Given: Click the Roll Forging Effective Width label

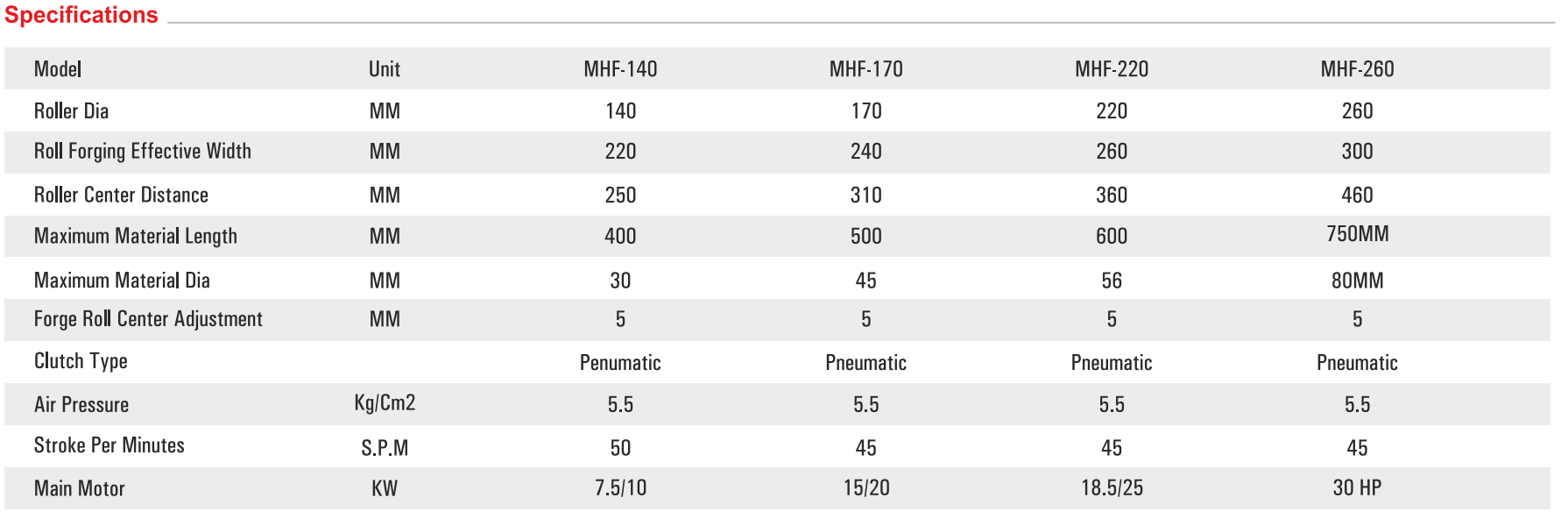Looking at the screenshot, I should (142, 152).
